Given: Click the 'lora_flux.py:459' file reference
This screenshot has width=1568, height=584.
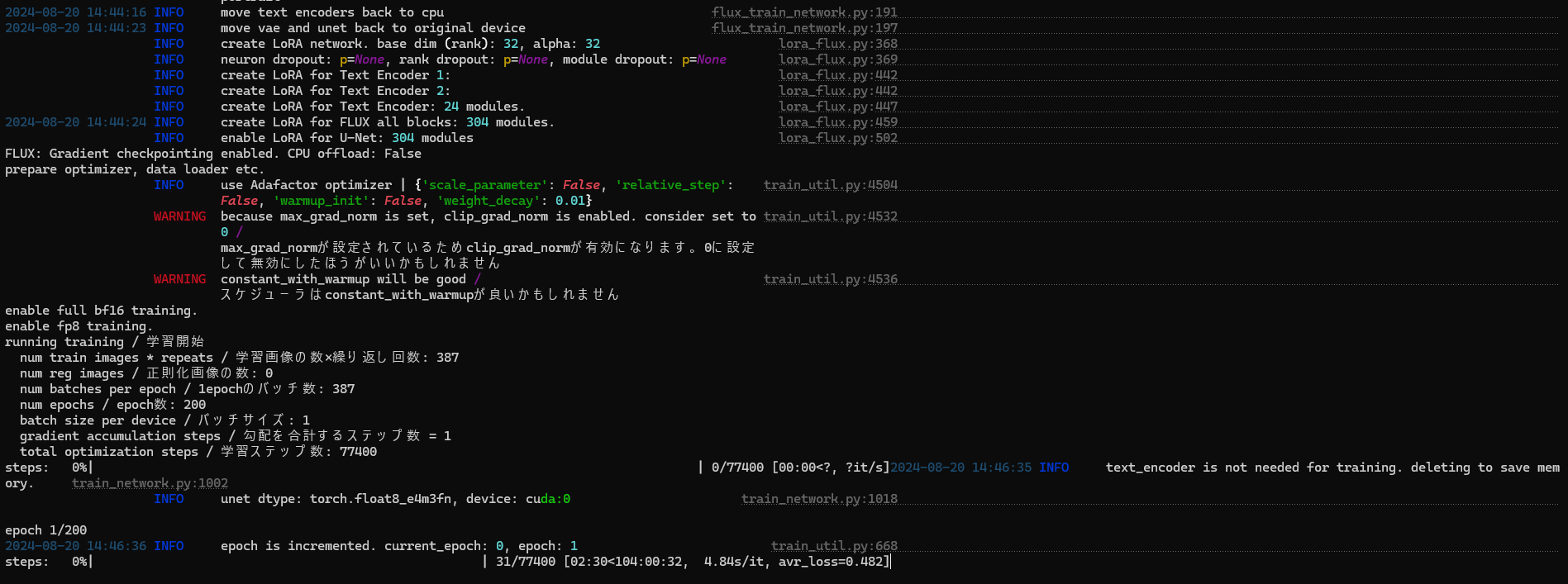Looking at the screenshot, I should pos(838,122).
